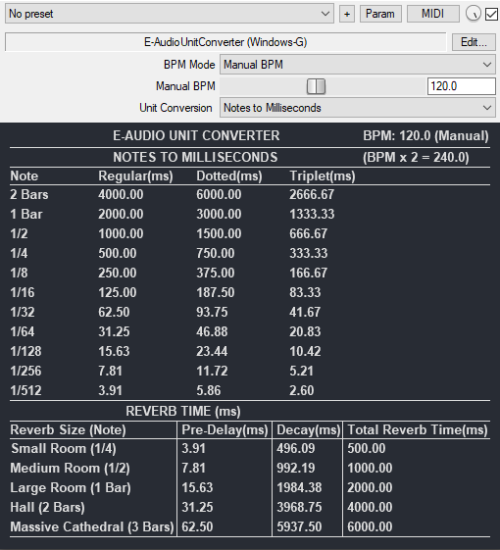
Task: Click the Decay(ms) column header
Action: (x=308, y=430)
